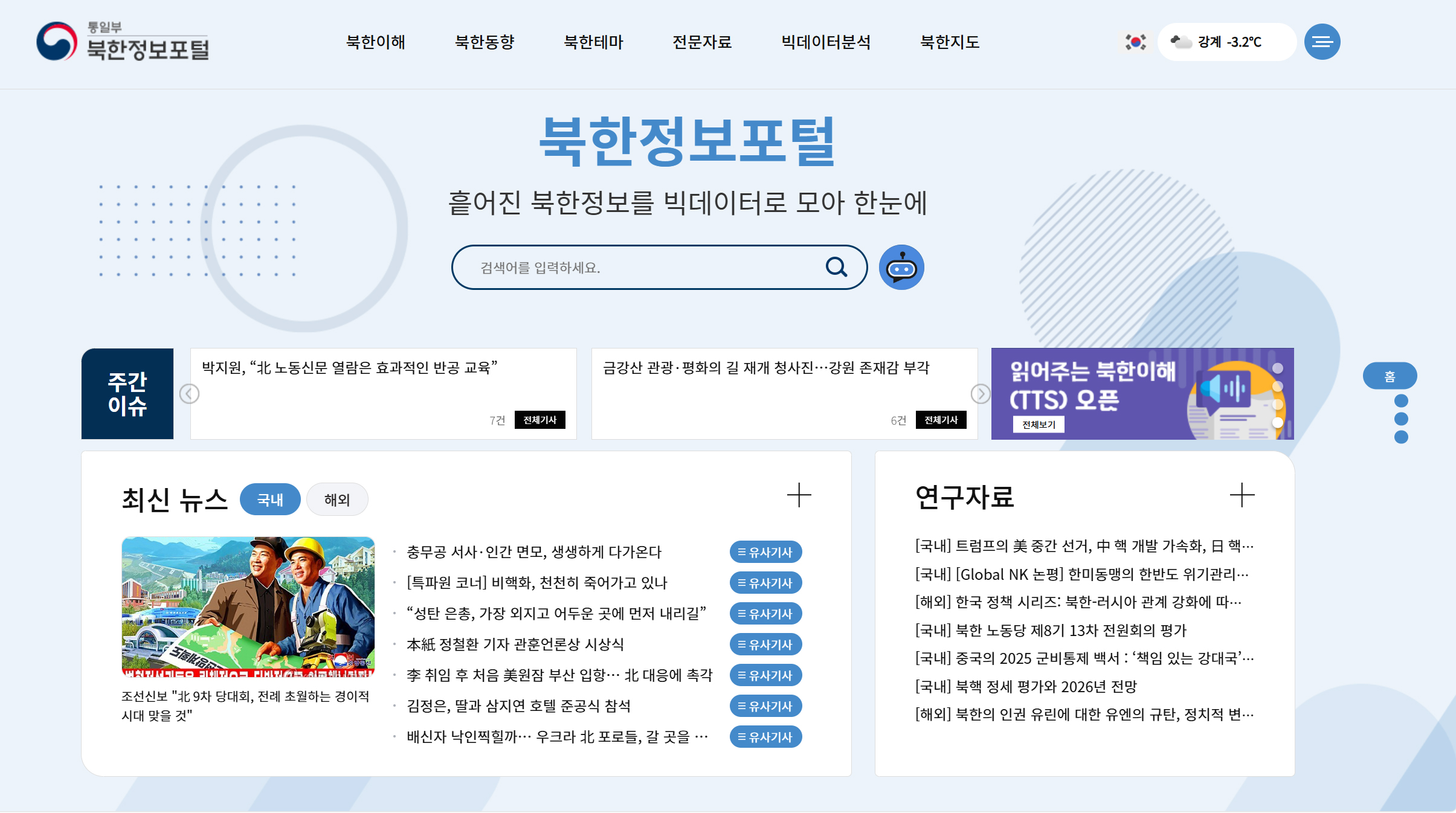Click previous arrow in 주간 이슈 carousel

(189, 394)
